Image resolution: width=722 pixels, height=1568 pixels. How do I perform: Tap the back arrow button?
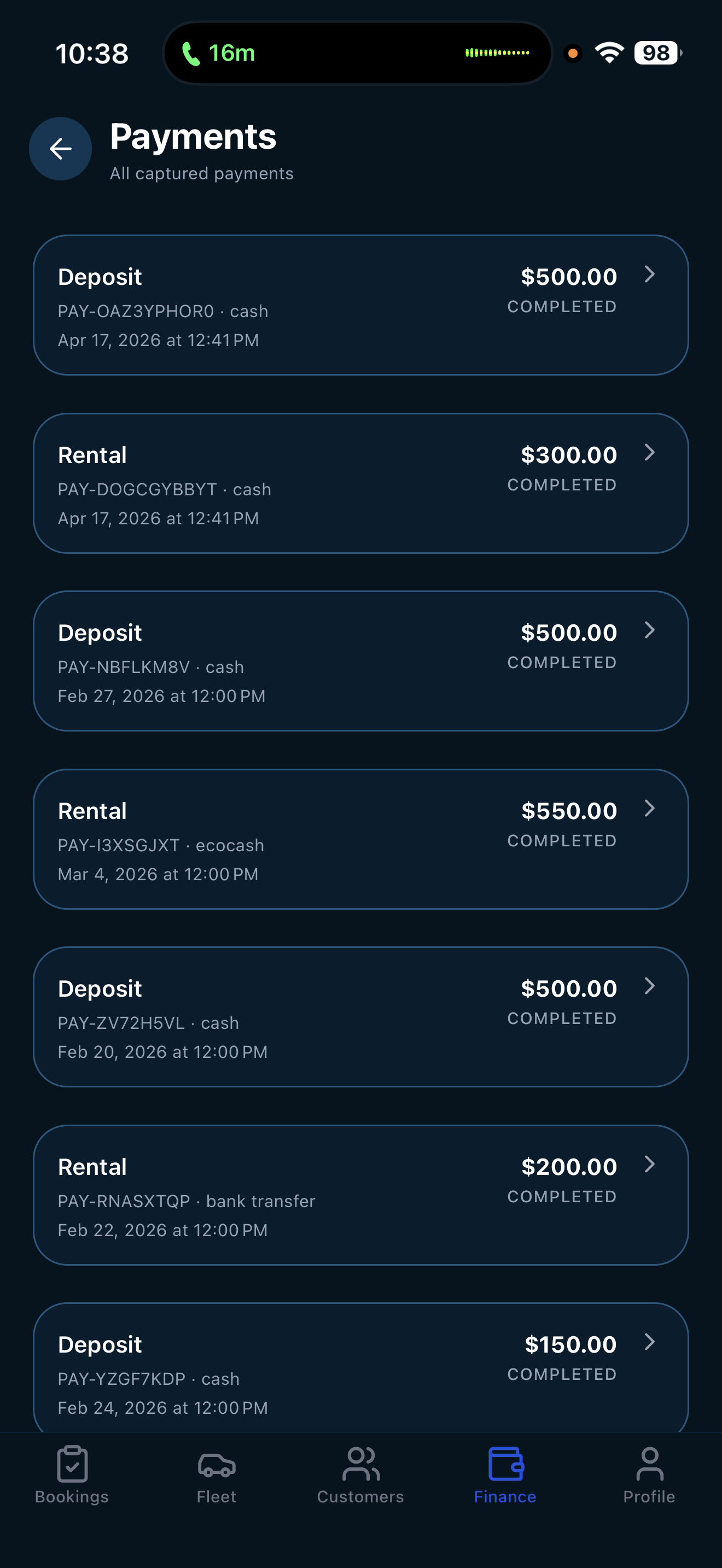coord(60,149)
